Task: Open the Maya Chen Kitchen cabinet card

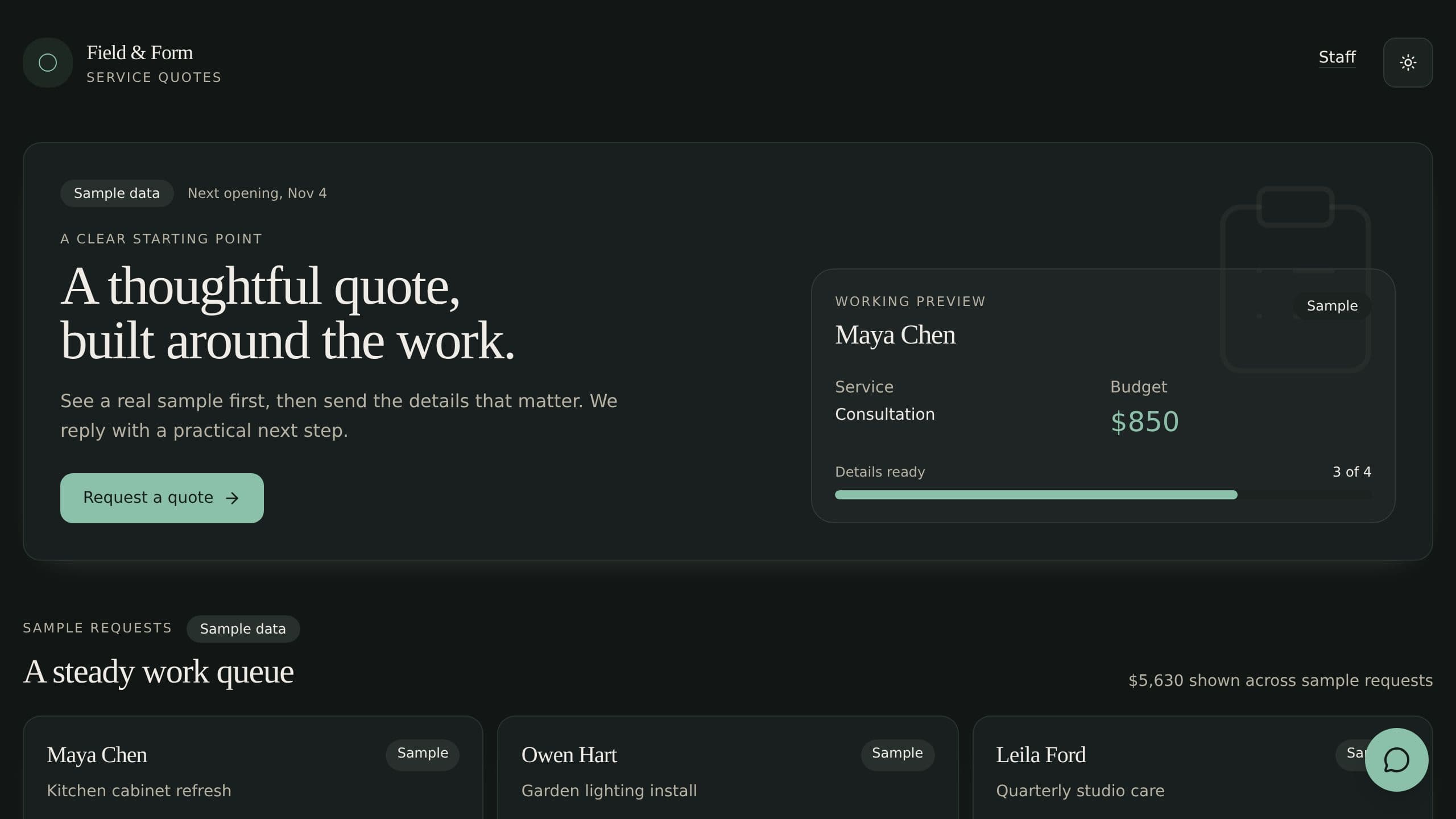Action: tap(253, 768)
